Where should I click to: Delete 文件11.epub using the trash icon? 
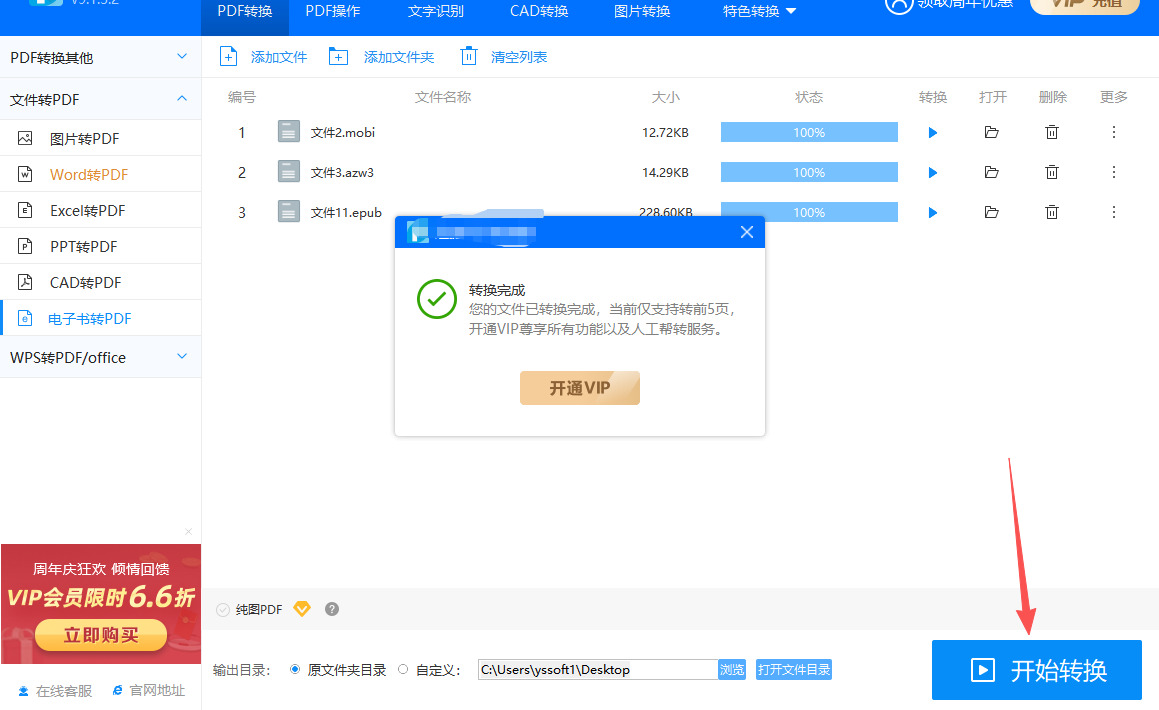[1052, 212]
